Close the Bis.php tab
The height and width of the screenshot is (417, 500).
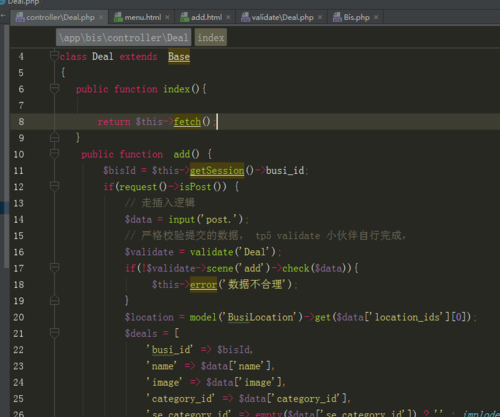point(376,17)
